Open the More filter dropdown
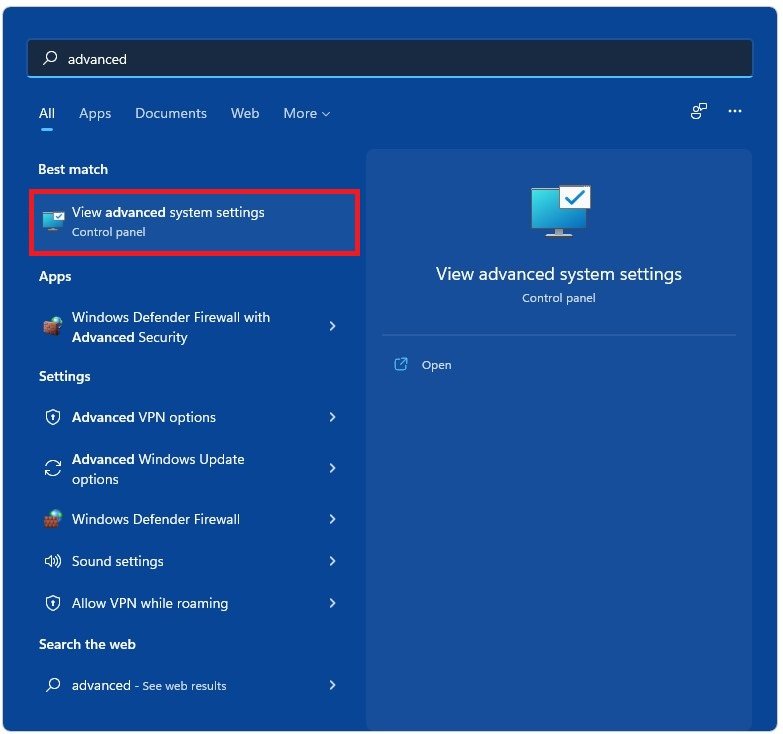 tap(307, 113)
